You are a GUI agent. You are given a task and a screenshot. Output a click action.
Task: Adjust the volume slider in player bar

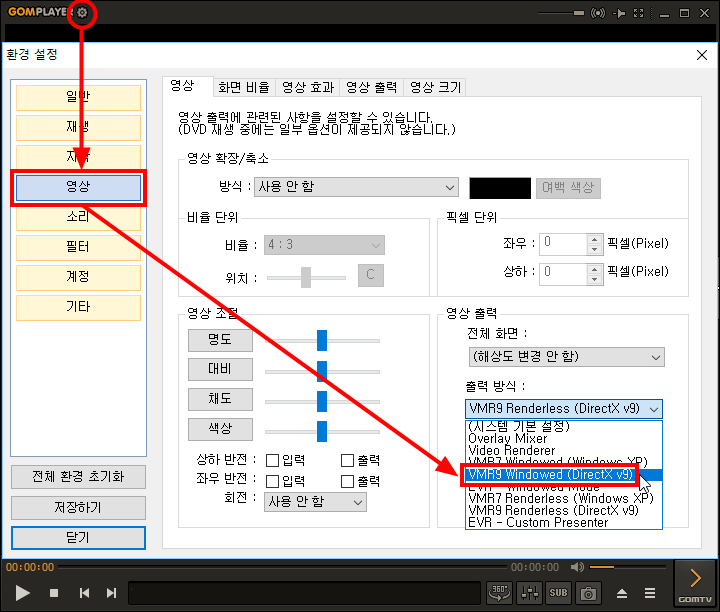[x=627, y=567]
